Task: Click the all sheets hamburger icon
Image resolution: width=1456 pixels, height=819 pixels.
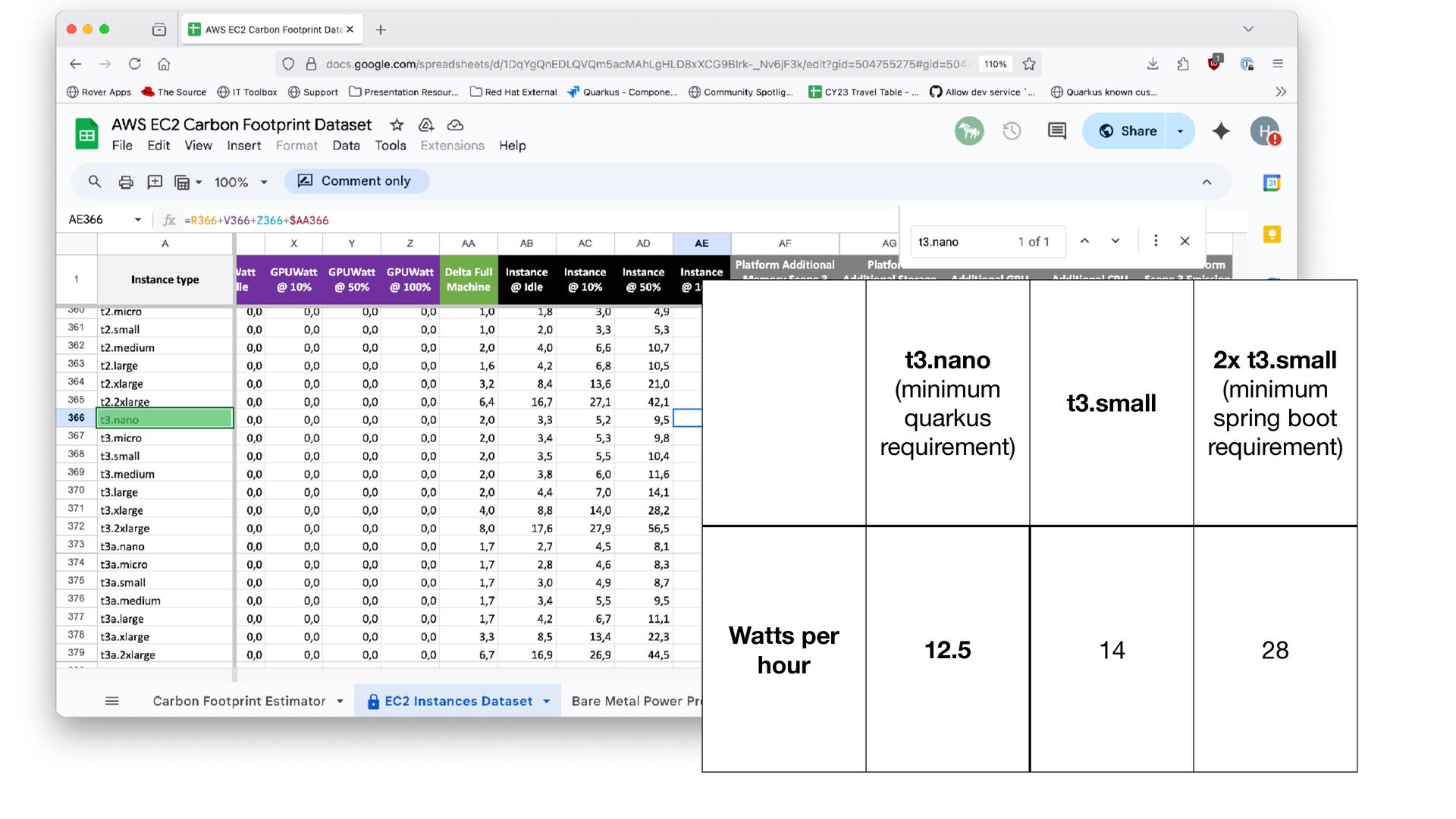Action: (112, 701)
